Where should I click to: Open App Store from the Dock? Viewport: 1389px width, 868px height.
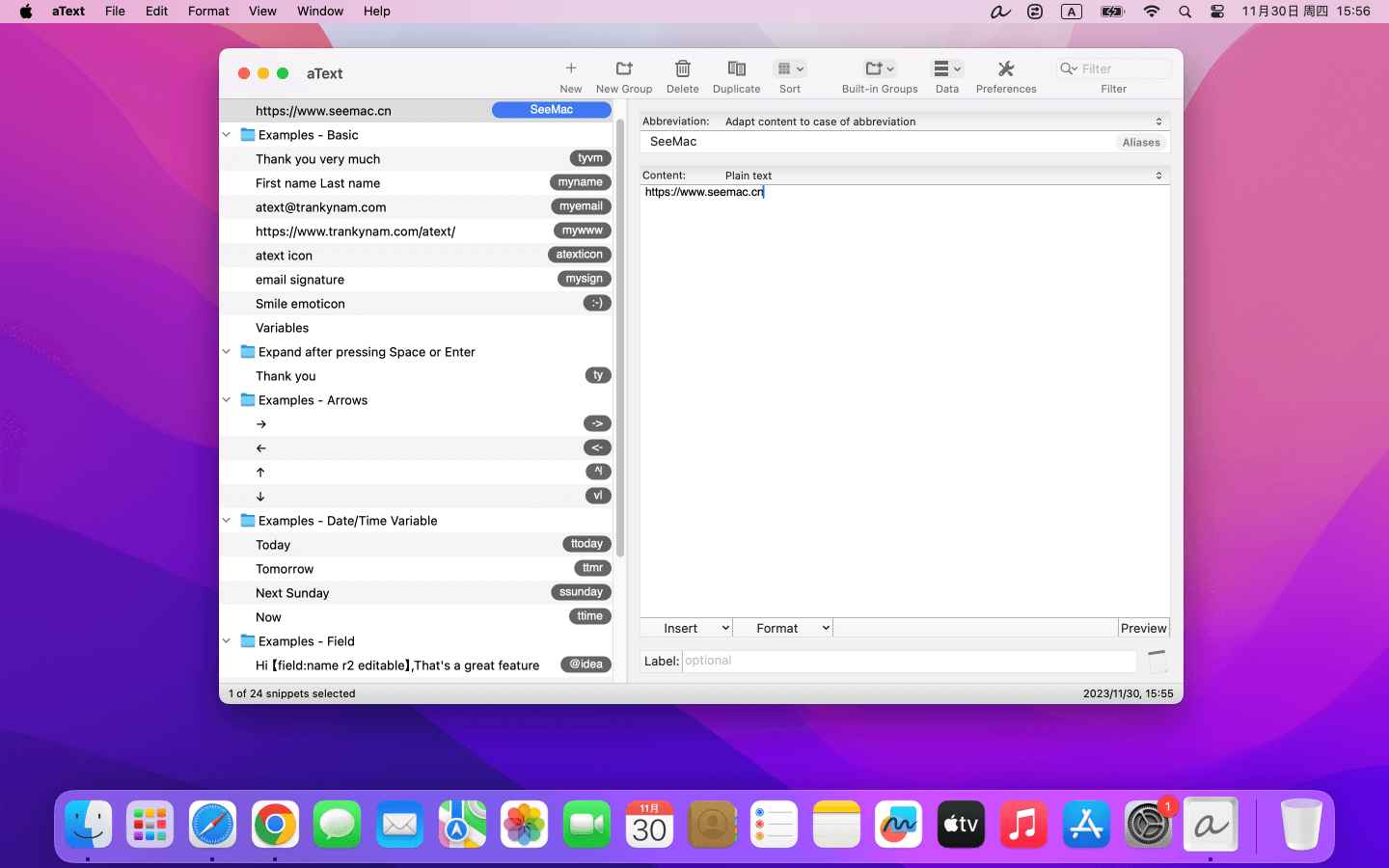pos(1086,825)
